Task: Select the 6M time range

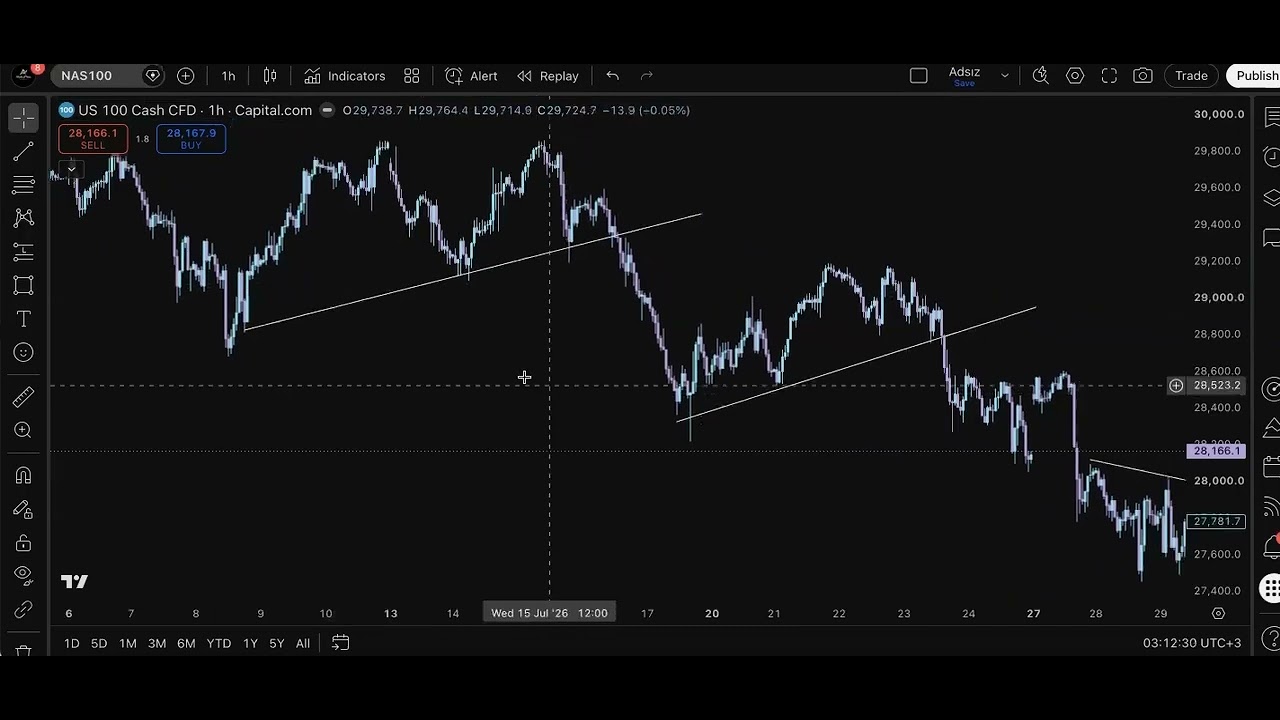Action: tap(186, 643)
